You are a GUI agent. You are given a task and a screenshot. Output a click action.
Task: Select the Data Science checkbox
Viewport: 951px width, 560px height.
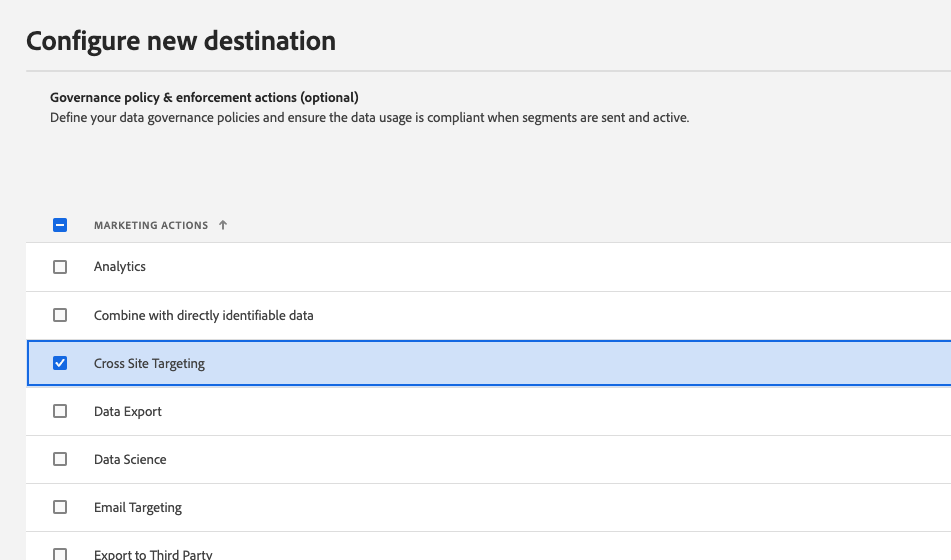60,459
